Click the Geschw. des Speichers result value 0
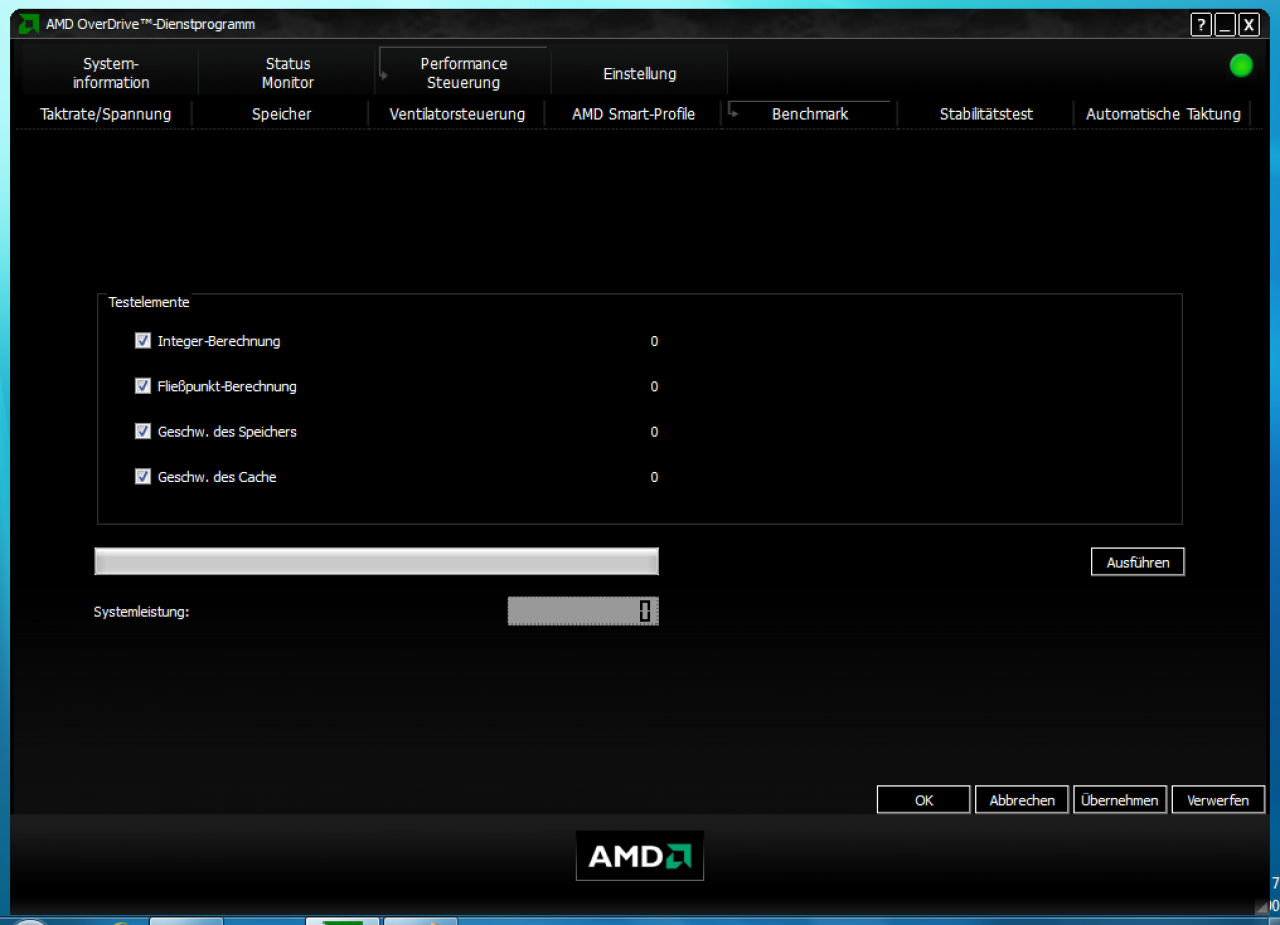 coord(654,432)
